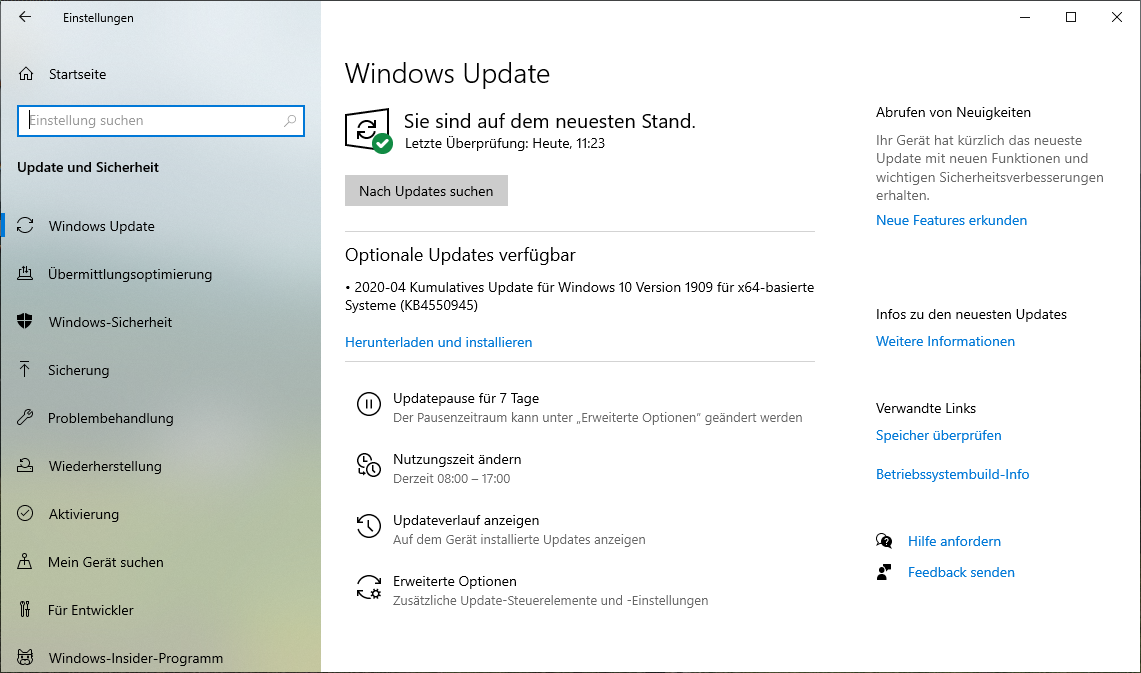Click Hilfe anfordern link
The width and height of the screenshot is (1141, 673).
tap(954, 541)
